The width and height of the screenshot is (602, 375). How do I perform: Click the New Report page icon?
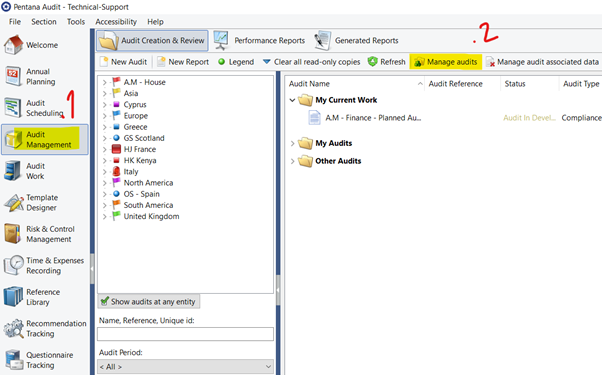coord(161,62)
